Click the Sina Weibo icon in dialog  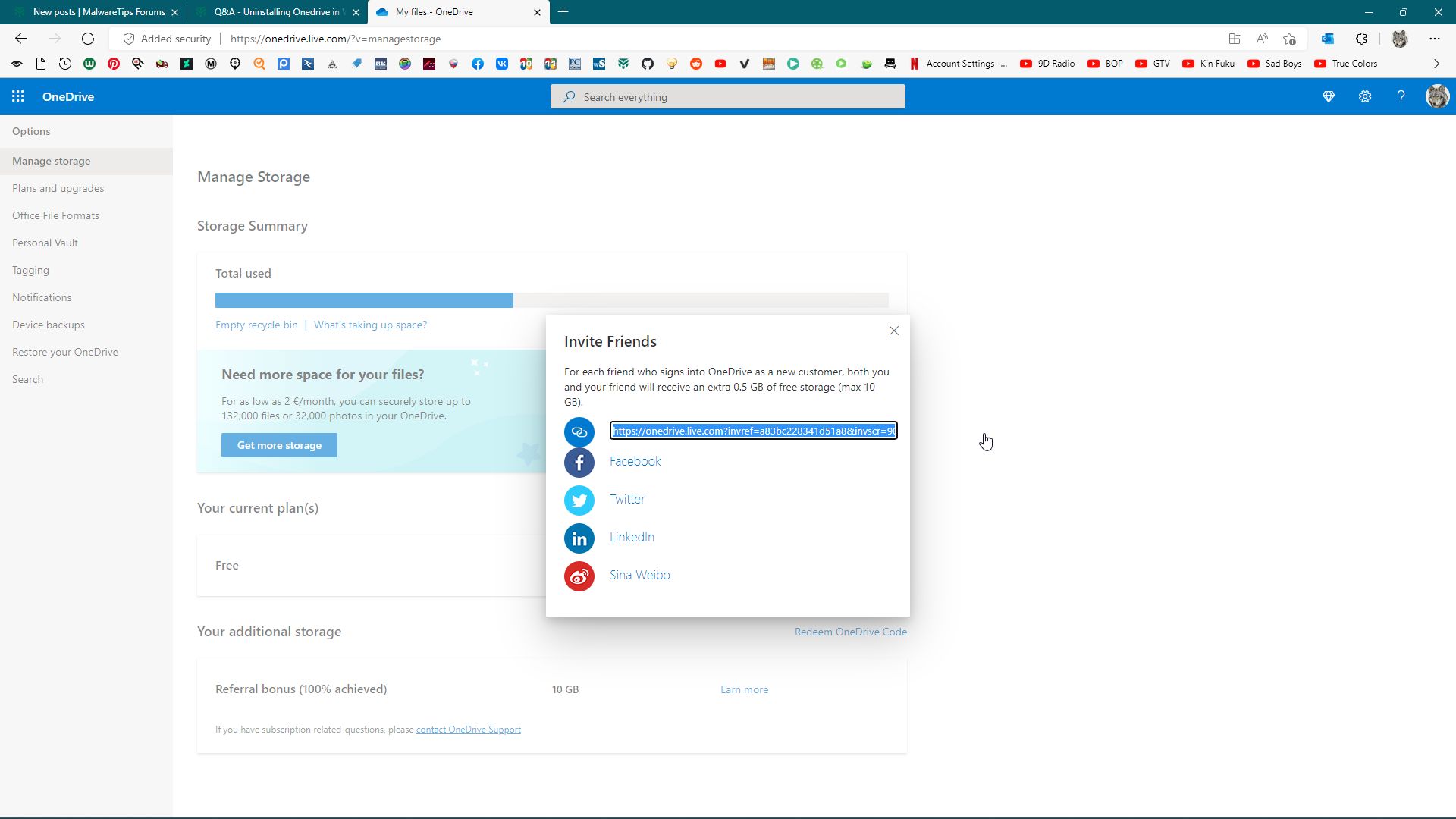click(579, 576)
